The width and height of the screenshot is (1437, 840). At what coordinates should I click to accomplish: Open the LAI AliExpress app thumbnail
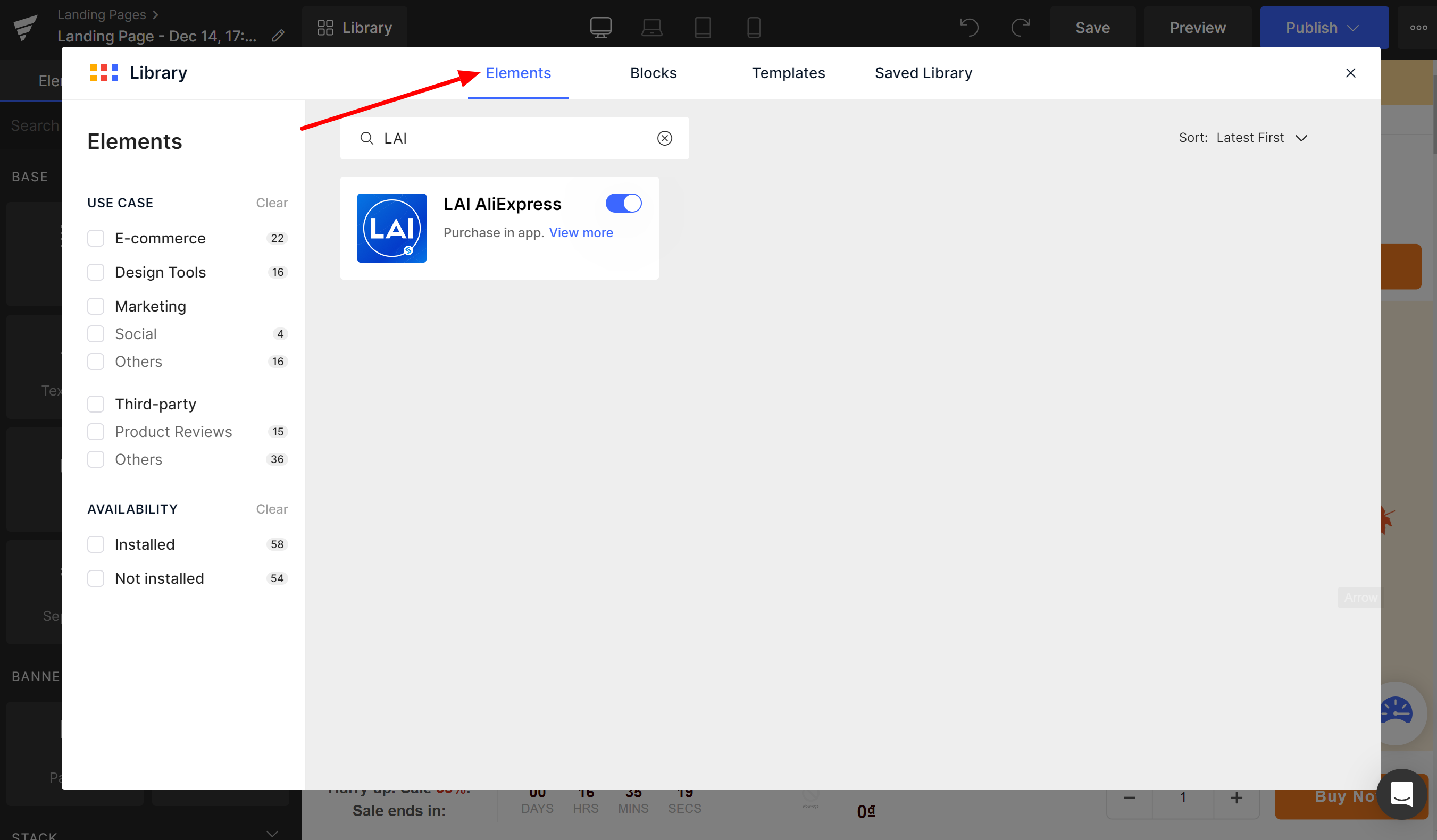pos(392,228)
